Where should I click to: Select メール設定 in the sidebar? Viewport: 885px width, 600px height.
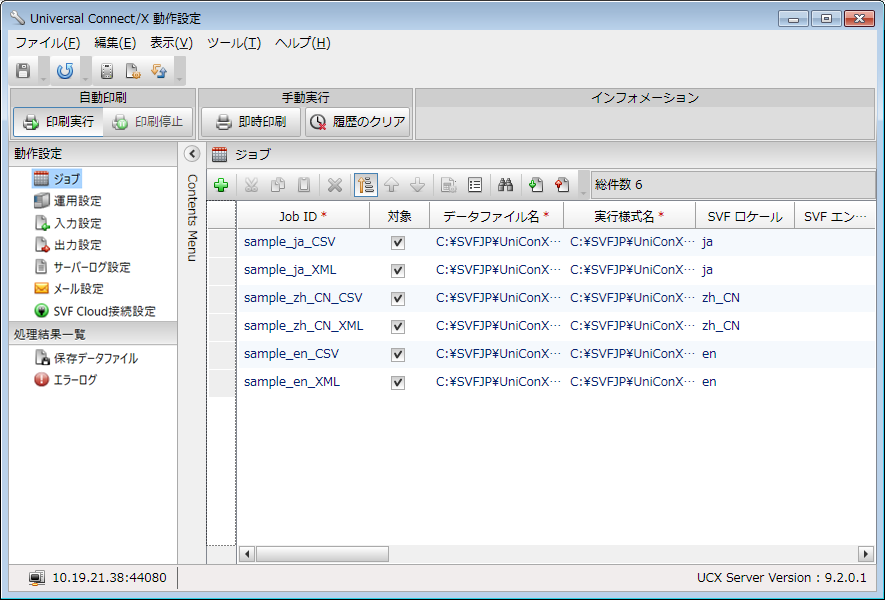(x=69, y=289)
